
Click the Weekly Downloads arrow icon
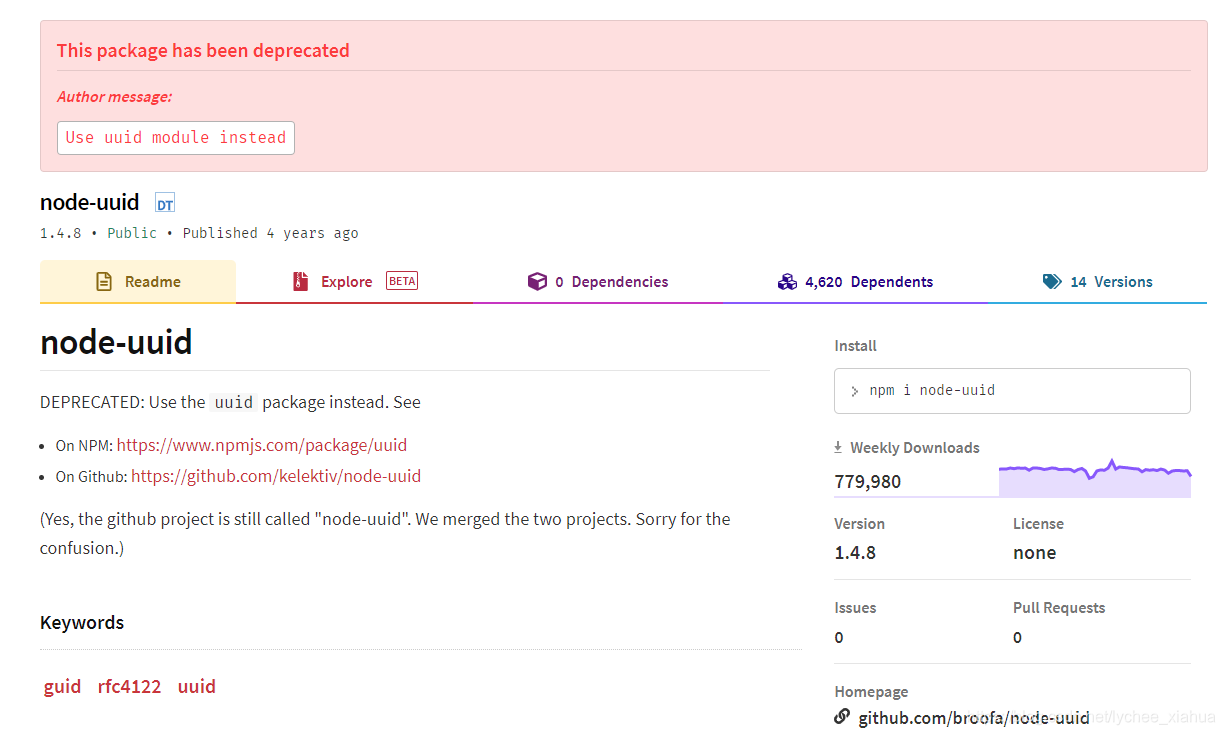tap(838, 448)
